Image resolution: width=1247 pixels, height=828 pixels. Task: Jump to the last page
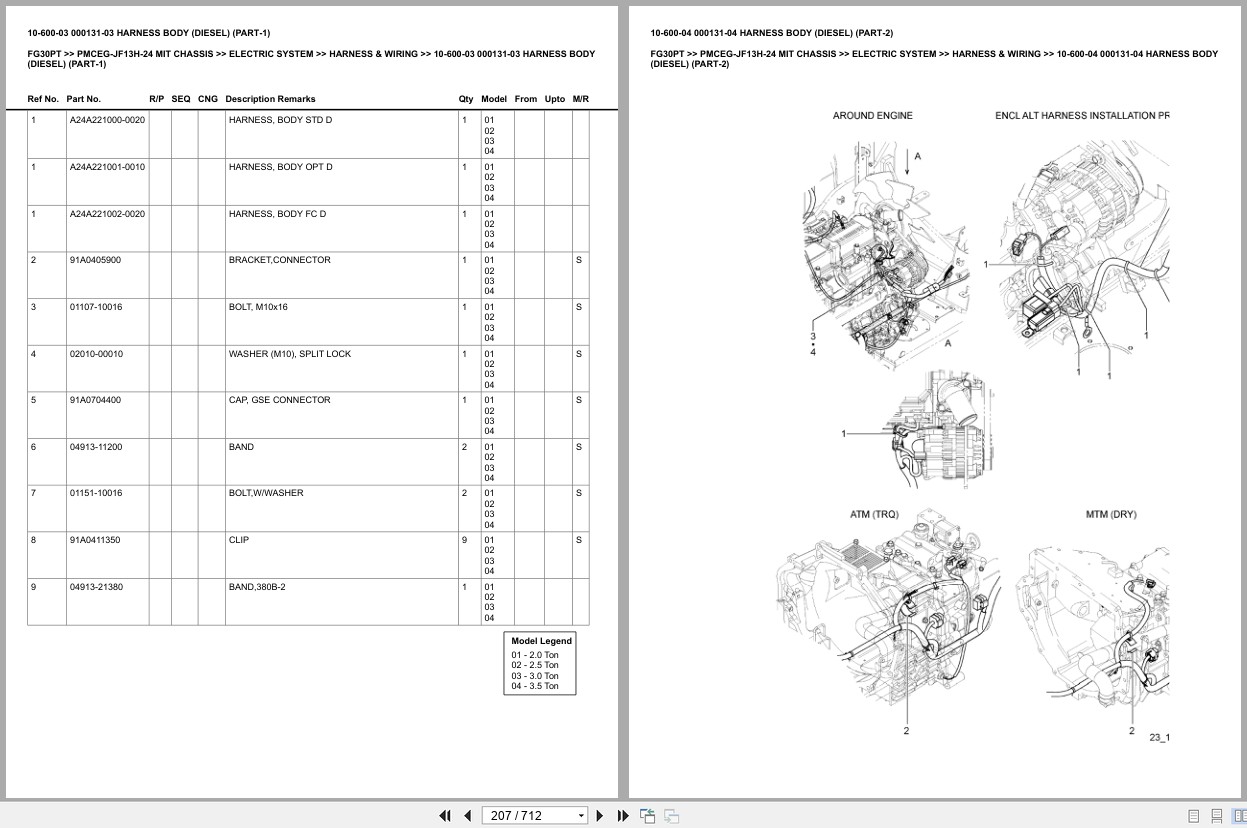pos(623,815)
